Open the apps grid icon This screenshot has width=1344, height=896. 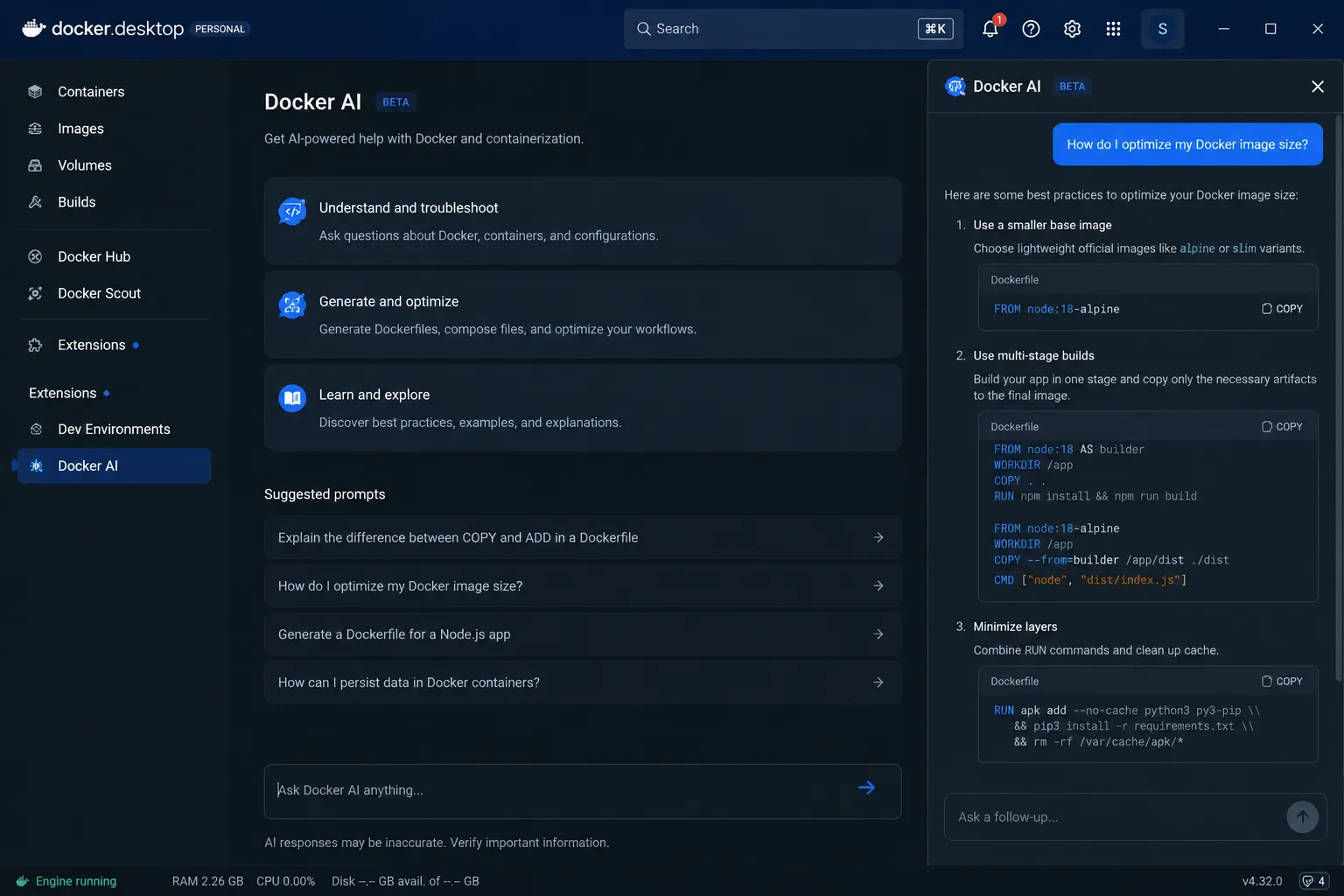pyautogui.click(x=1113, y=29)
